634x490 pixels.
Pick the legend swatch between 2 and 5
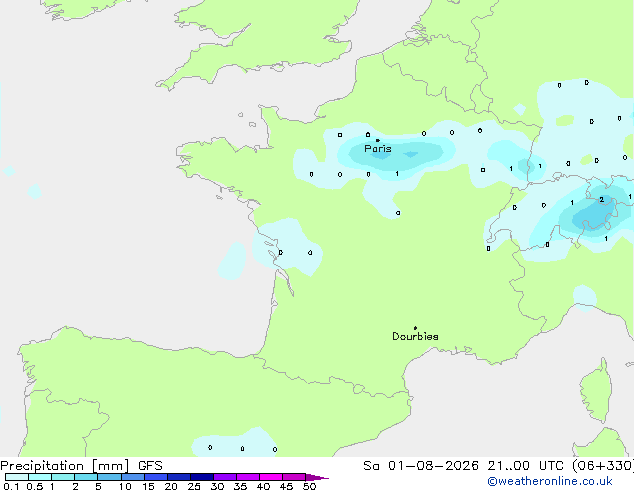coord(86,477)
